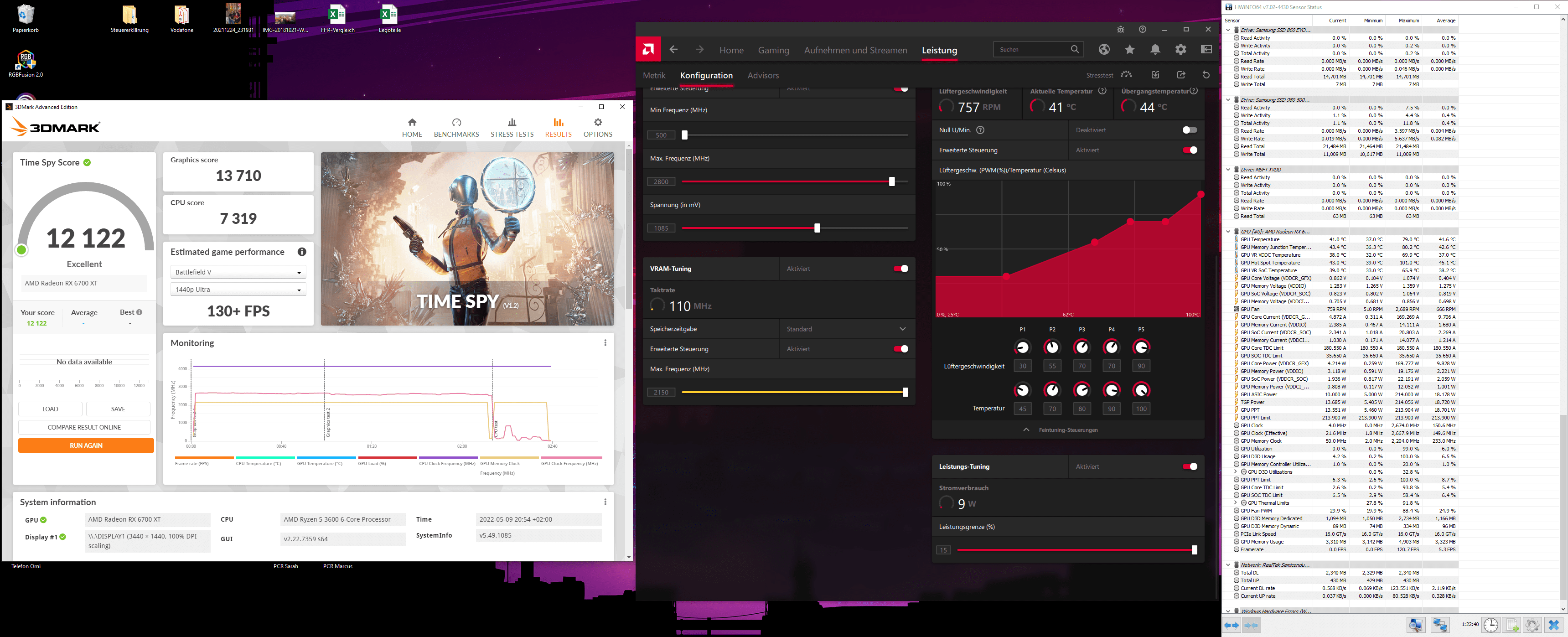
Task: Click P1 Lüftergeschwindigkeit value box 30
Action: [1022, 366]
